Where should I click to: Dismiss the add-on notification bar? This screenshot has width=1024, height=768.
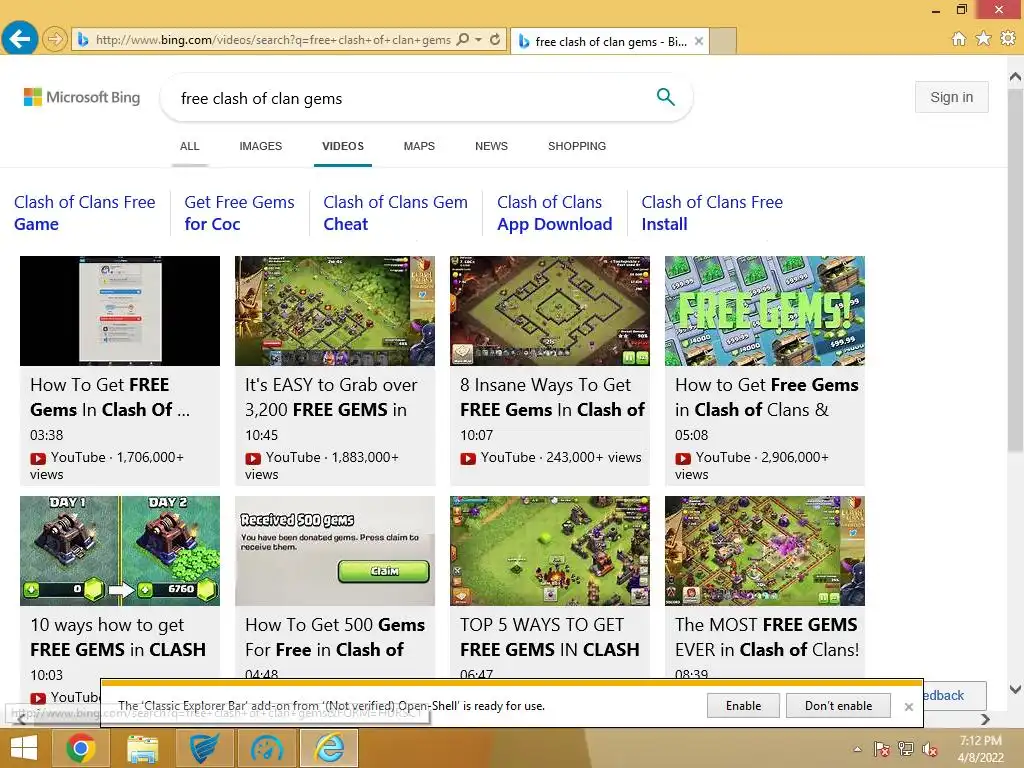click(x=908, y=707)
